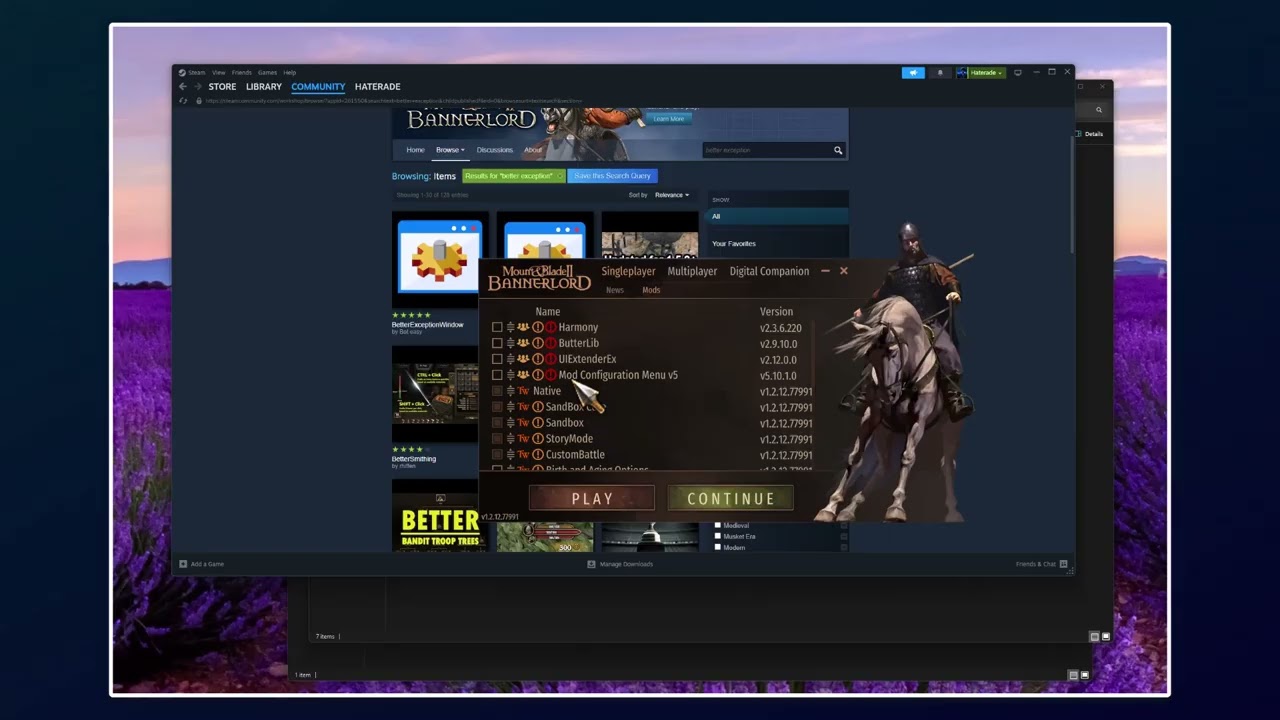This screenshot has width=1280, height=720.
Task: Click the Steam page reload icon
Action: click(x=183, y=101)
